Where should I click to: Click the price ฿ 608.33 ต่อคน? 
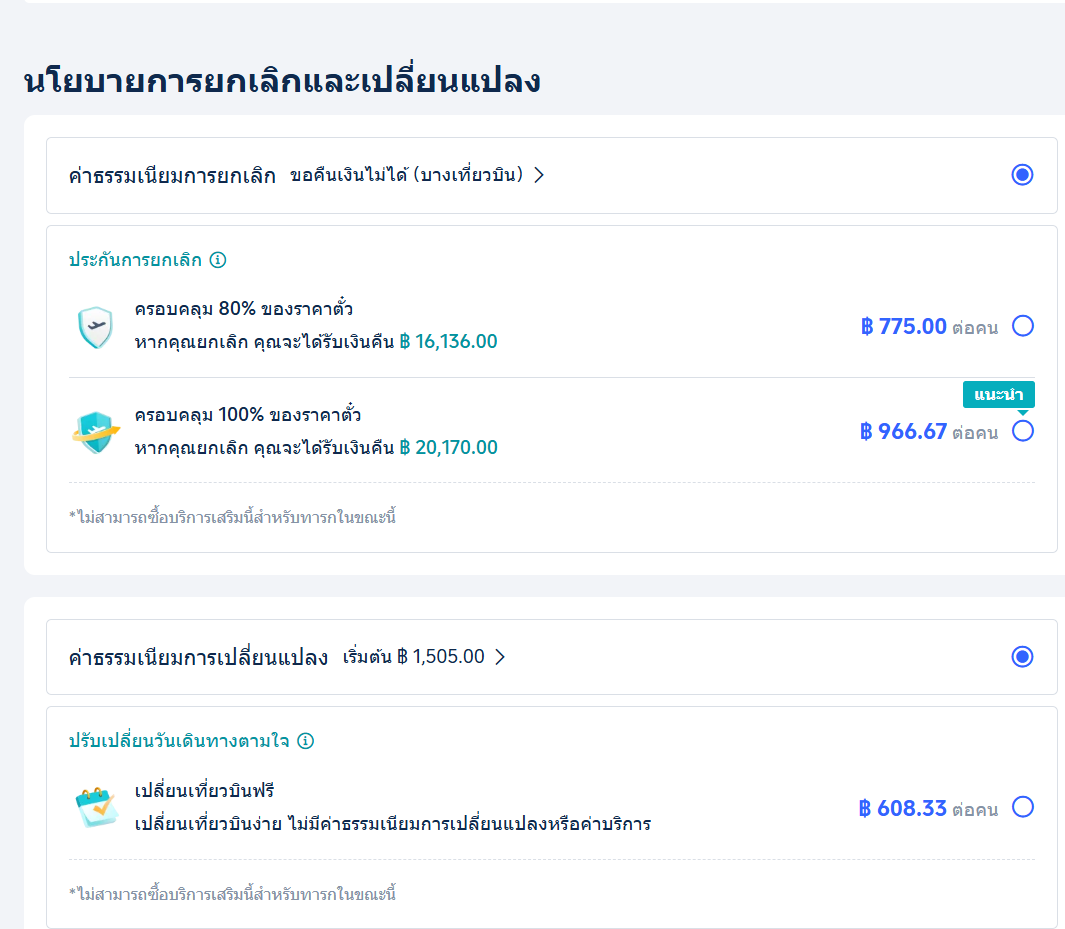click(928, 808)
